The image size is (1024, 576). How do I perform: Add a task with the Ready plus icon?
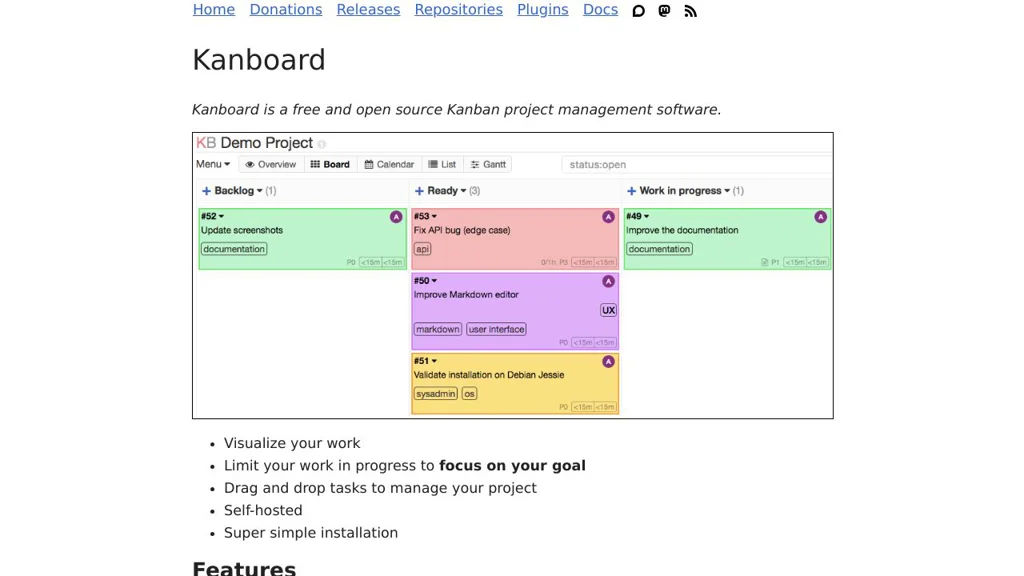pyautogui.click(x=420, y=191)
